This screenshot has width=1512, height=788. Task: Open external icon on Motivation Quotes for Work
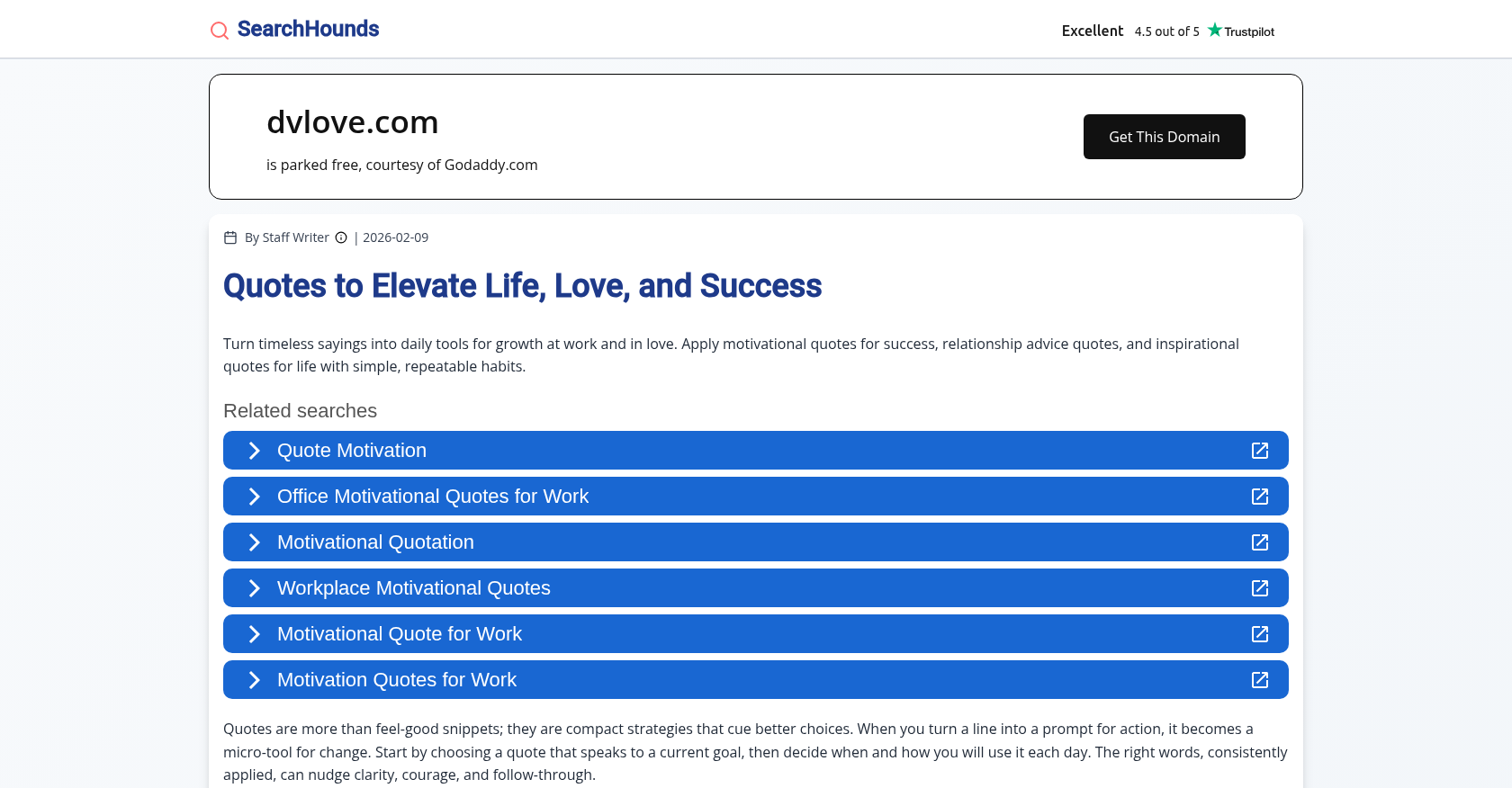click(x=1260, y=680)
